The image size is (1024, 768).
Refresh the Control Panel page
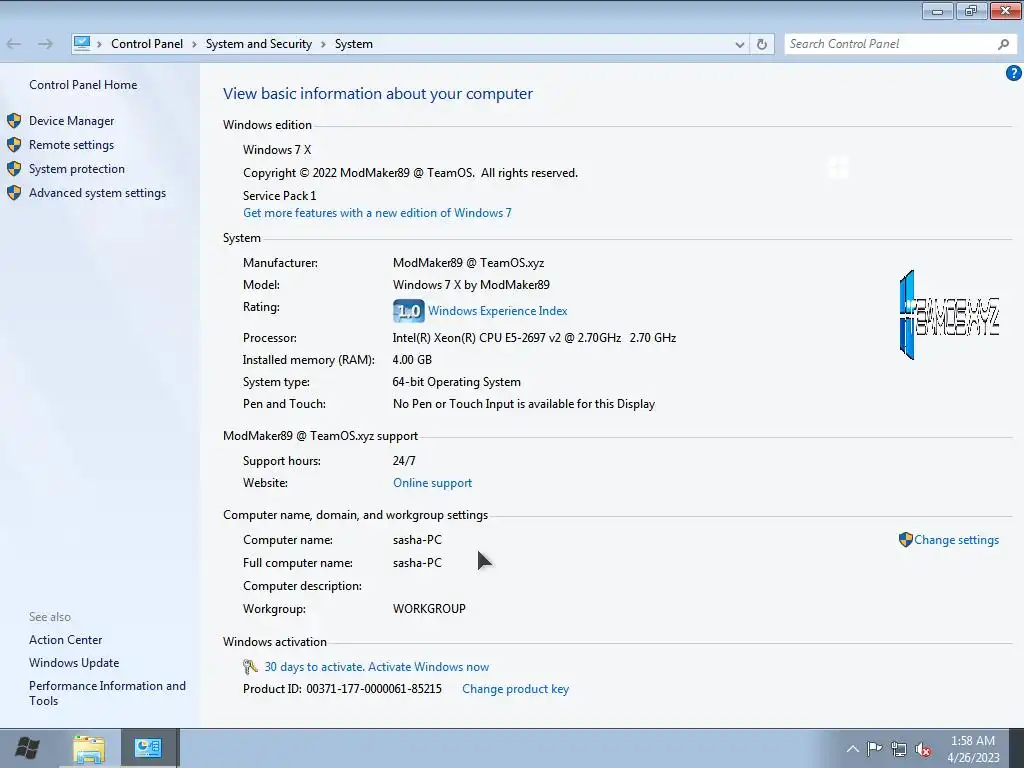[x=761, y=44]
